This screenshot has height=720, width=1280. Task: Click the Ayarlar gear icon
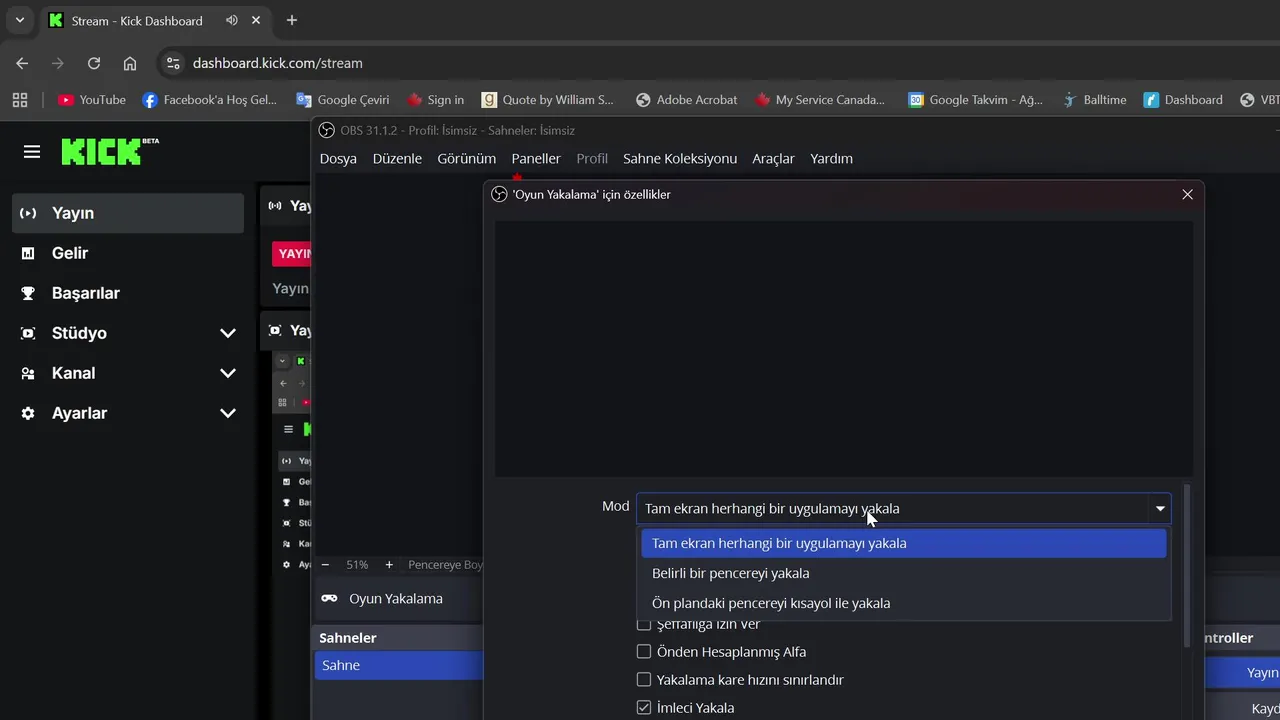(28, 413)
